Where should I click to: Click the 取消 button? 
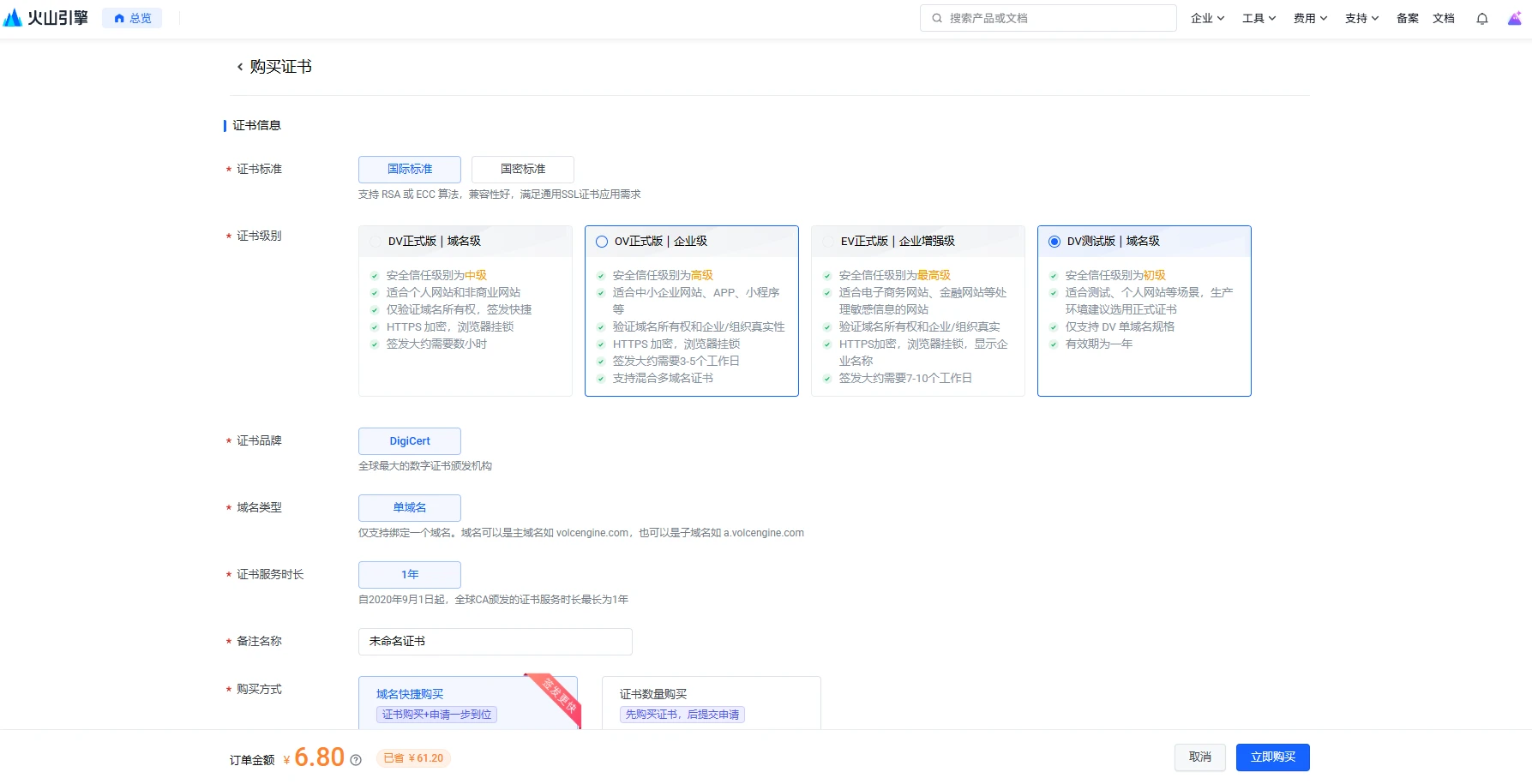[x=1199, y=757]
